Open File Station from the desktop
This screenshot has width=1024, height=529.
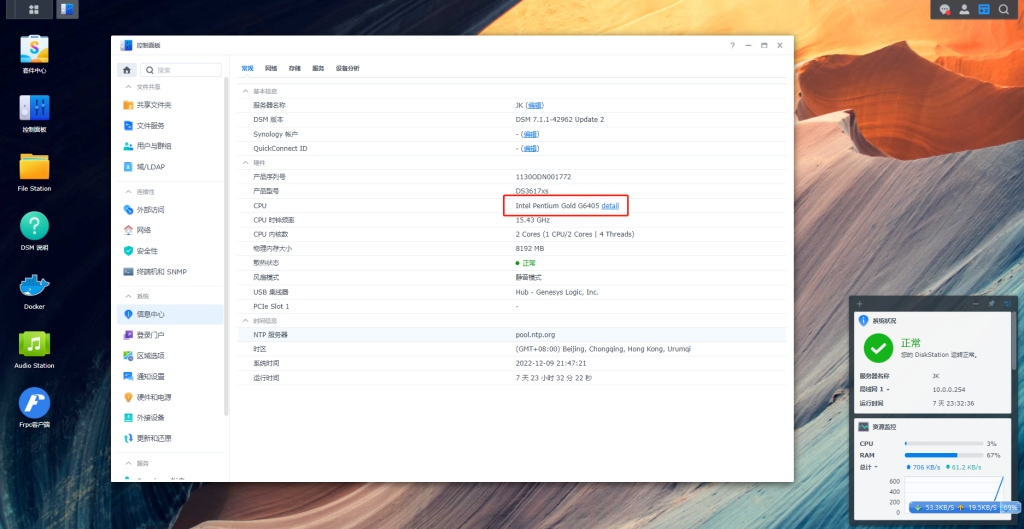click(35, 172)
